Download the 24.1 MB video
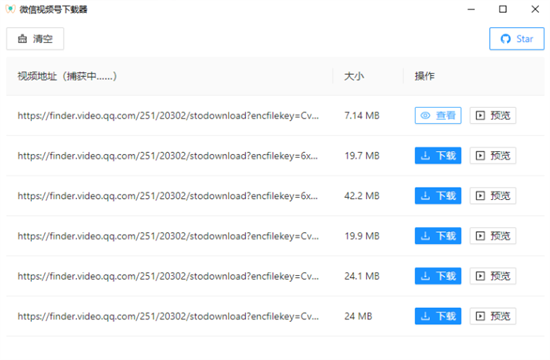 tap(438, 276)
